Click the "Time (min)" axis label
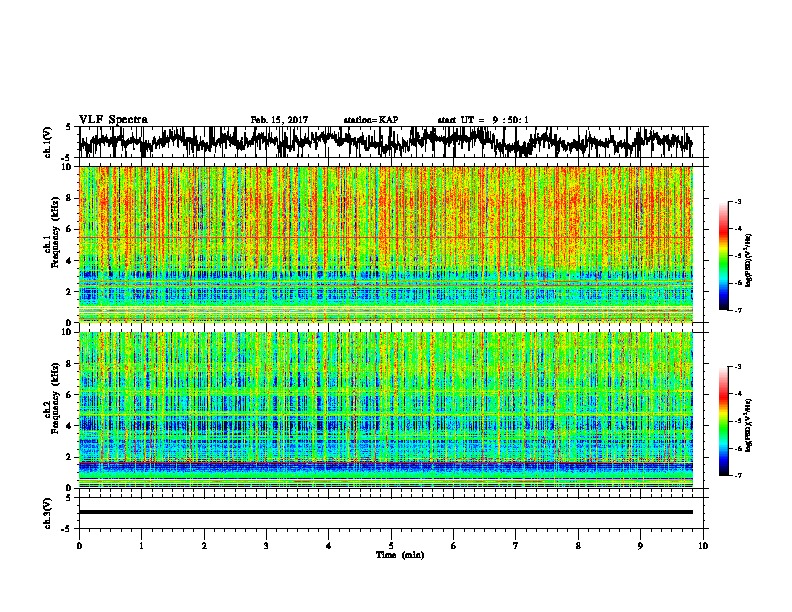This screenshot has height=612, width=792. click(x=400, y=555)
